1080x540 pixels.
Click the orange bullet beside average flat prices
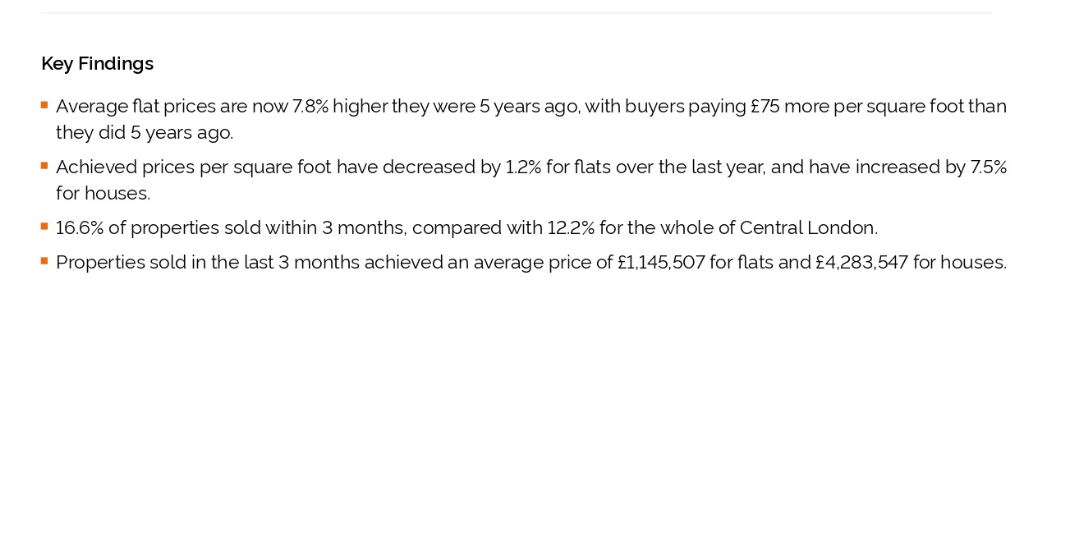[x=44, y=105]
